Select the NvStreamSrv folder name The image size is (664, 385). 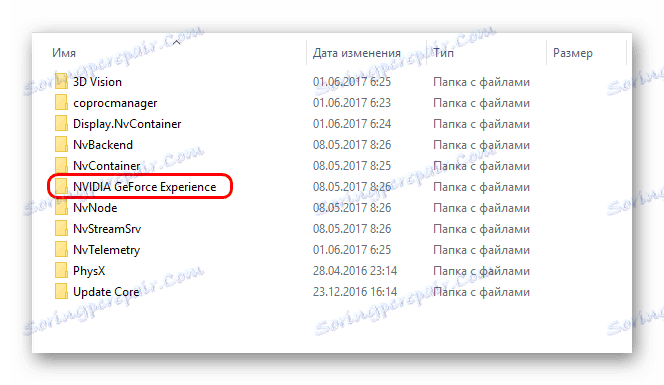point(107,229)
